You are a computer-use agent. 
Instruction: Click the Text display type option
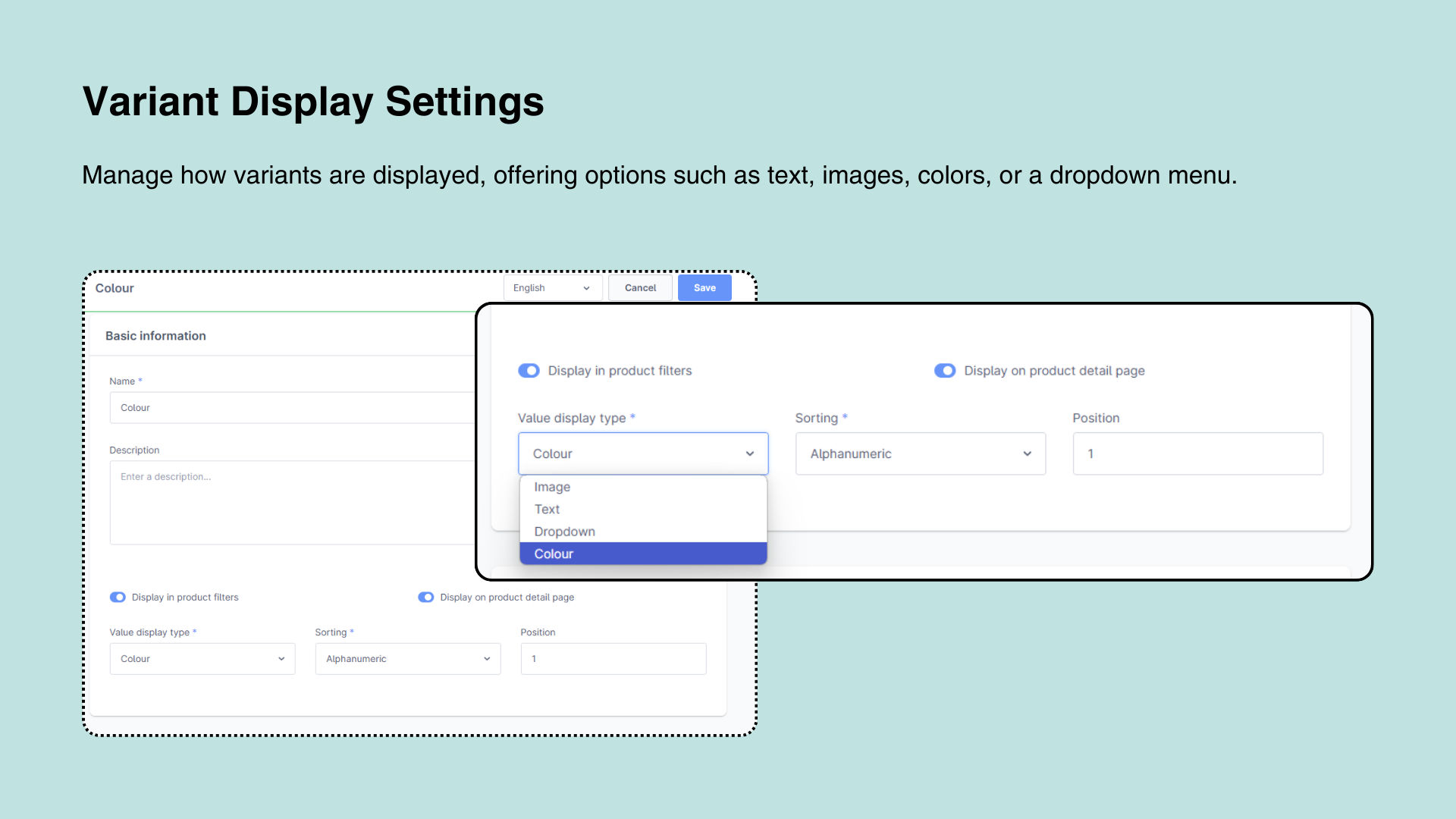click(x=545, y=509)
